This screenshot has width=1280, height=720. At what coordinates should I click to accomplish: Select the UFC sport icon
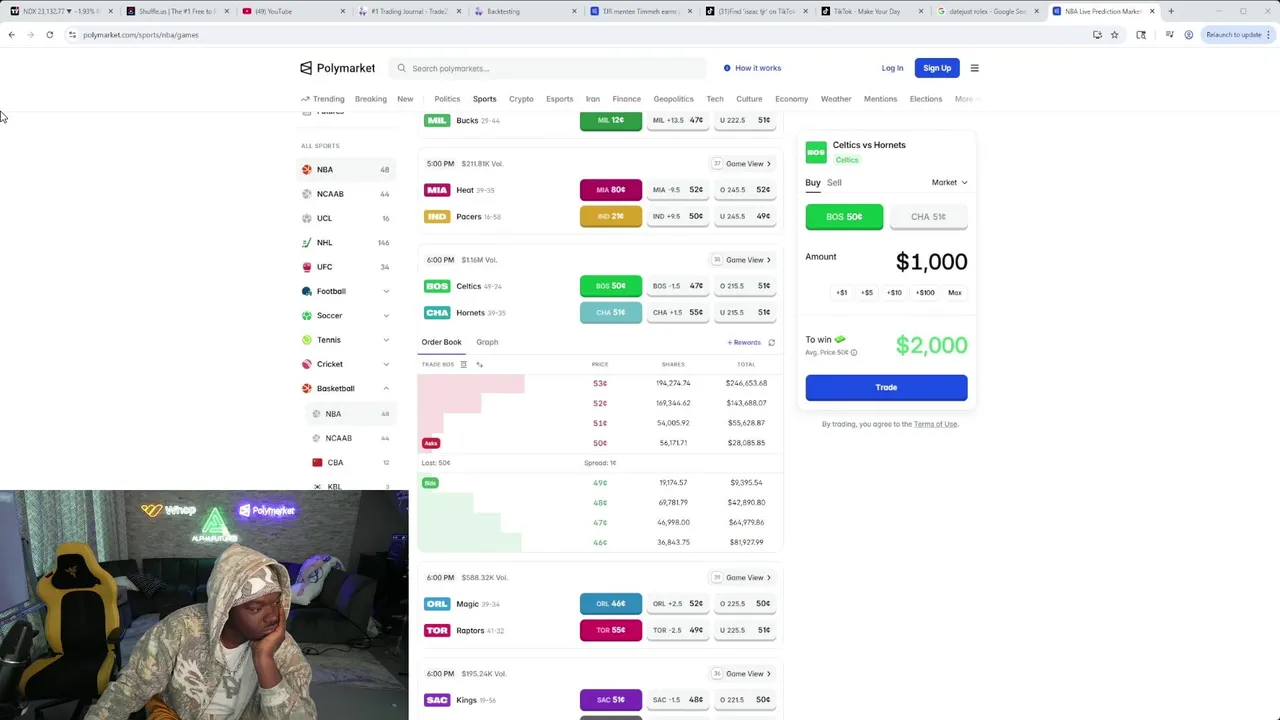tap(307, 267)
